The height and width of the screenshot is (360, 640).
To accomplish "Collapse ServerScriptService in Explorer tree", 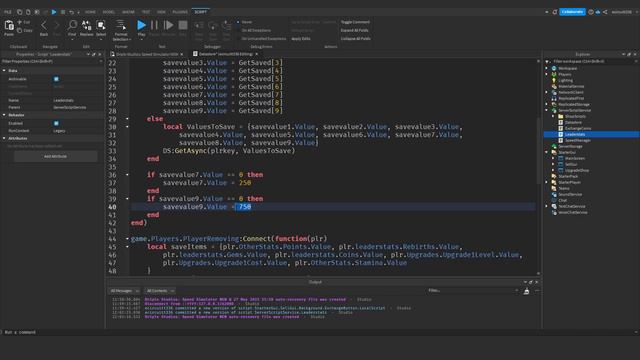I will pyautogui.click(x=547, y=110).
